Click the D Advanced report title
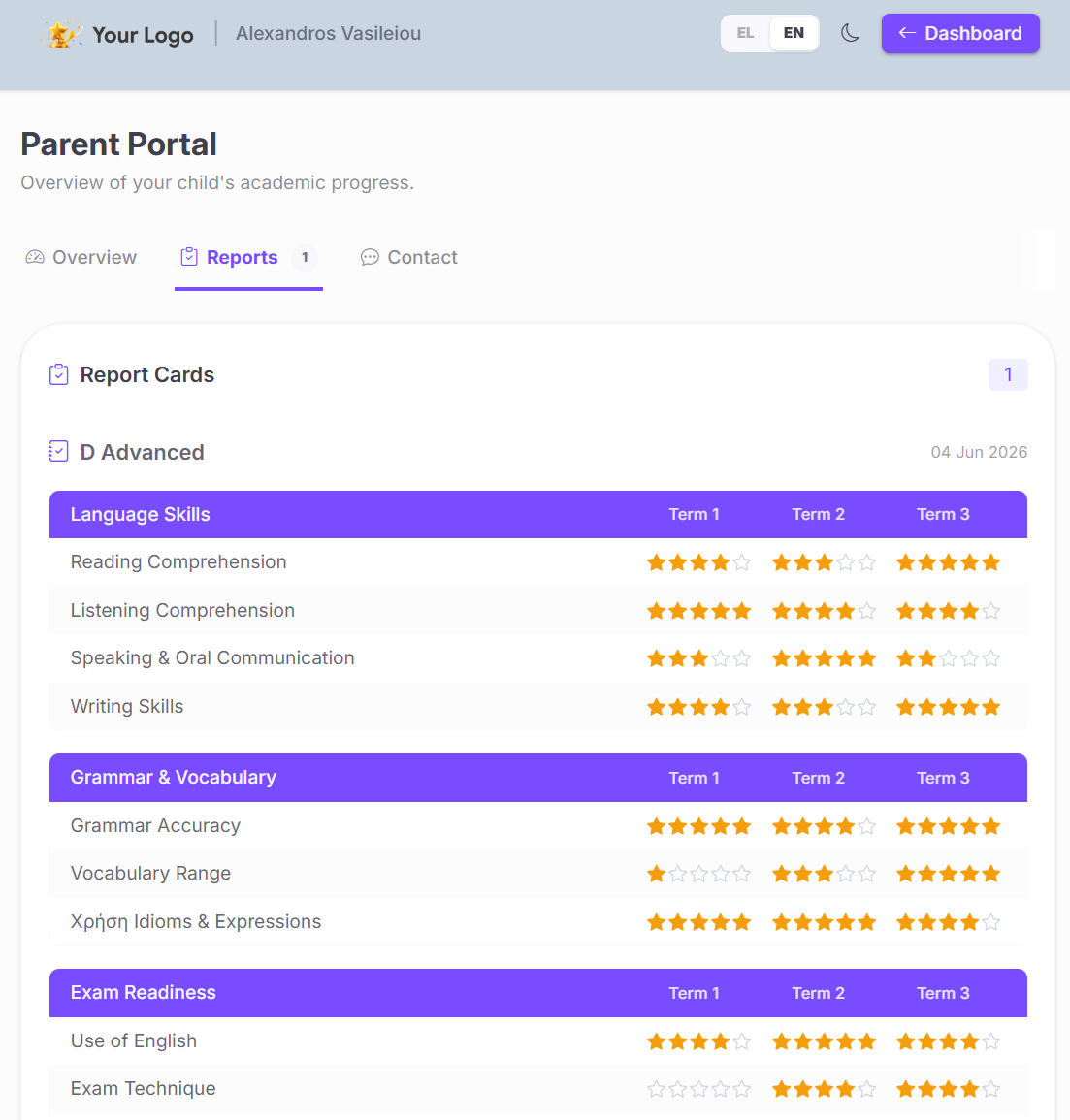 (x=143, y=452)
